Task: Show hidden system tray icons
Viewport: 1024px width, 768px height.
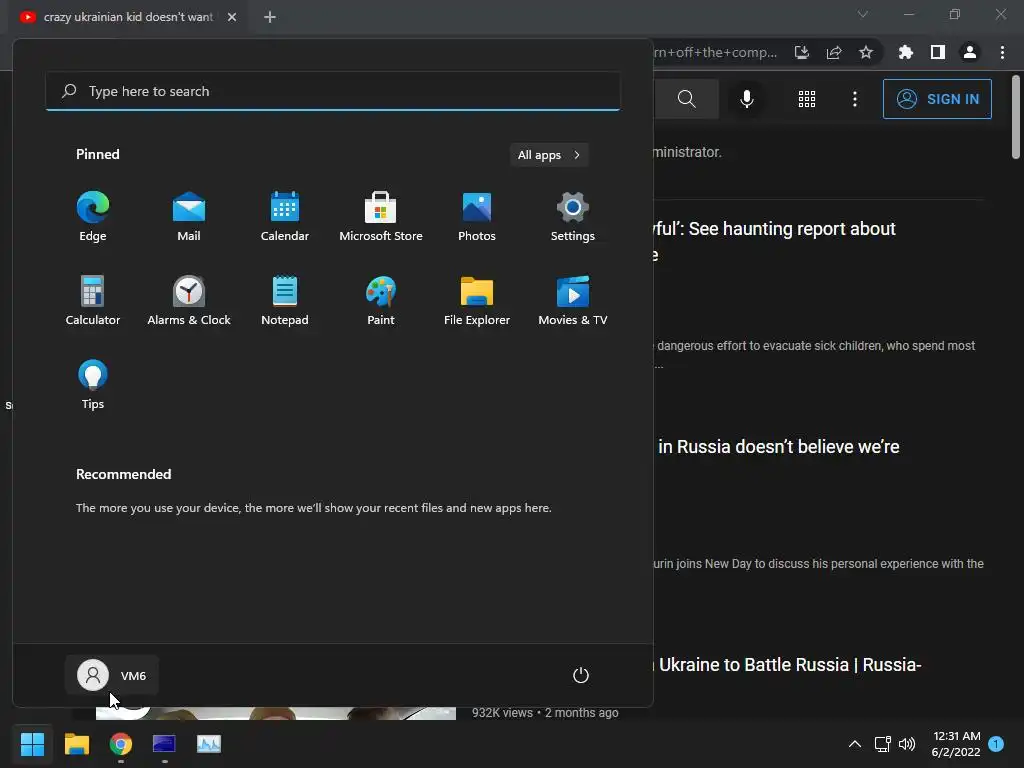Action: point(854,744)
